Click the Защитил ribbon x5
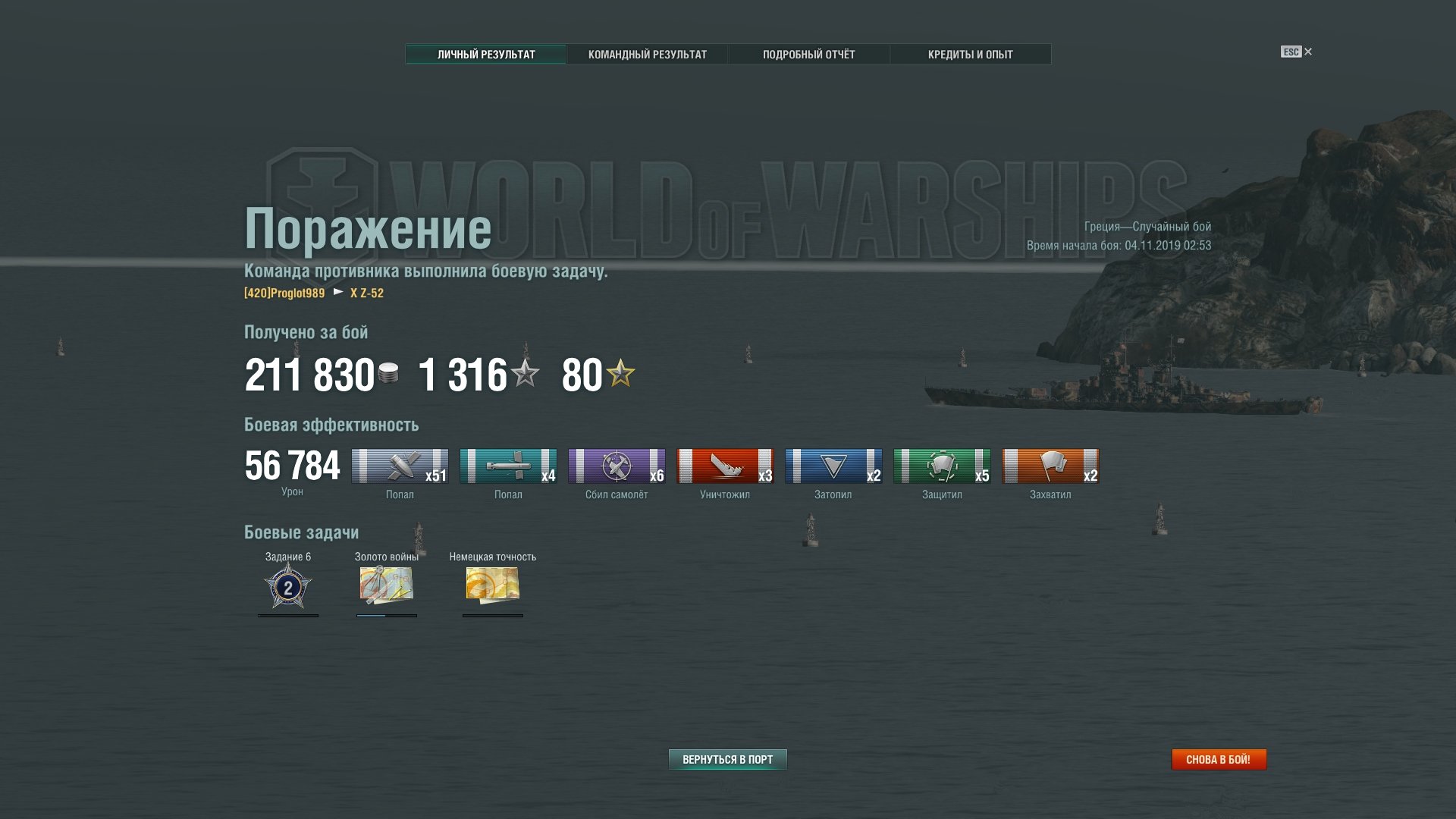1456x819 pixels. tap(942, 466)
